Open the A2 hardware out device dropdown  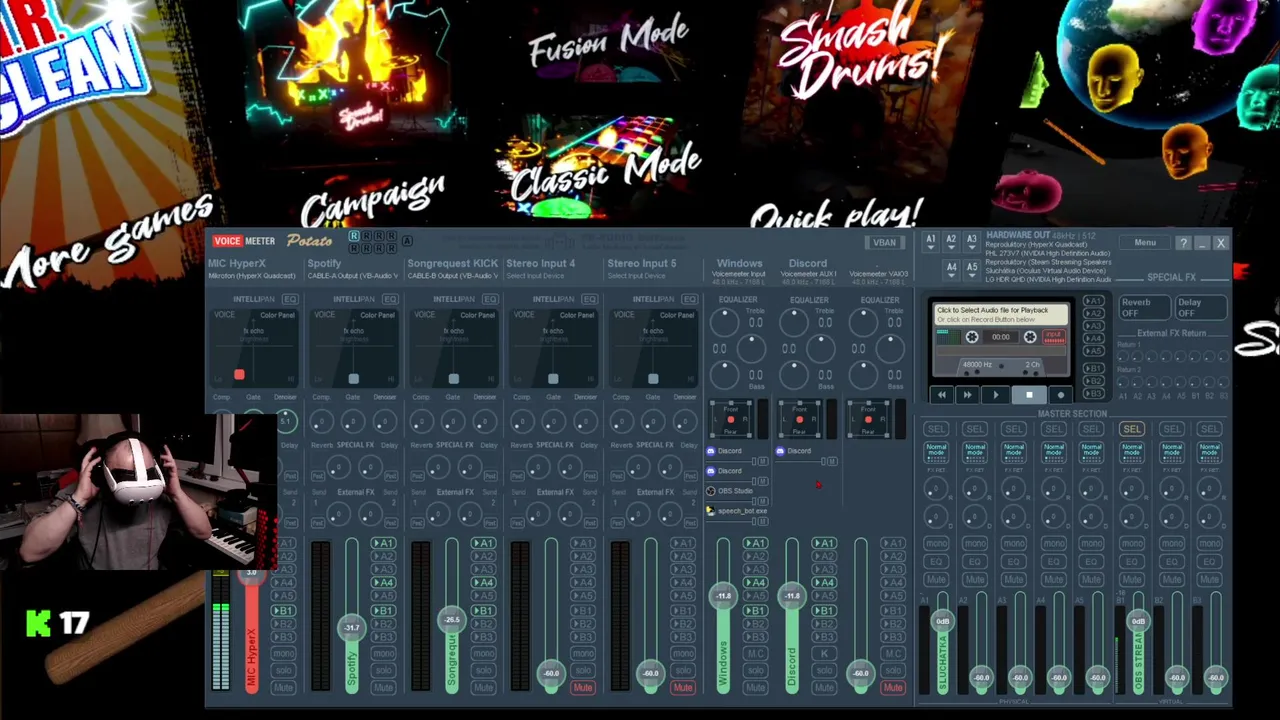coord(951,241)
